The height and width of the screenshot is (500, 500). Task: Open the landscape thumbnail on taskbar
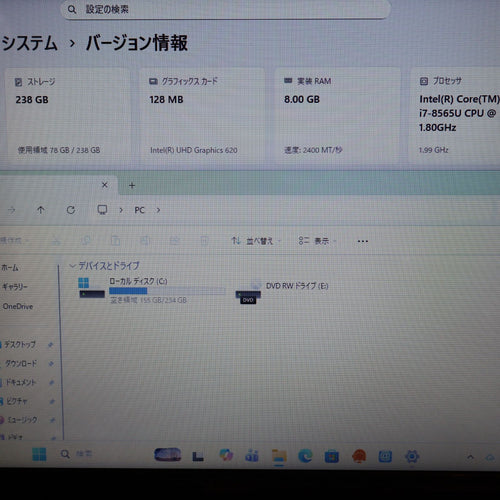tap(168, 455)
